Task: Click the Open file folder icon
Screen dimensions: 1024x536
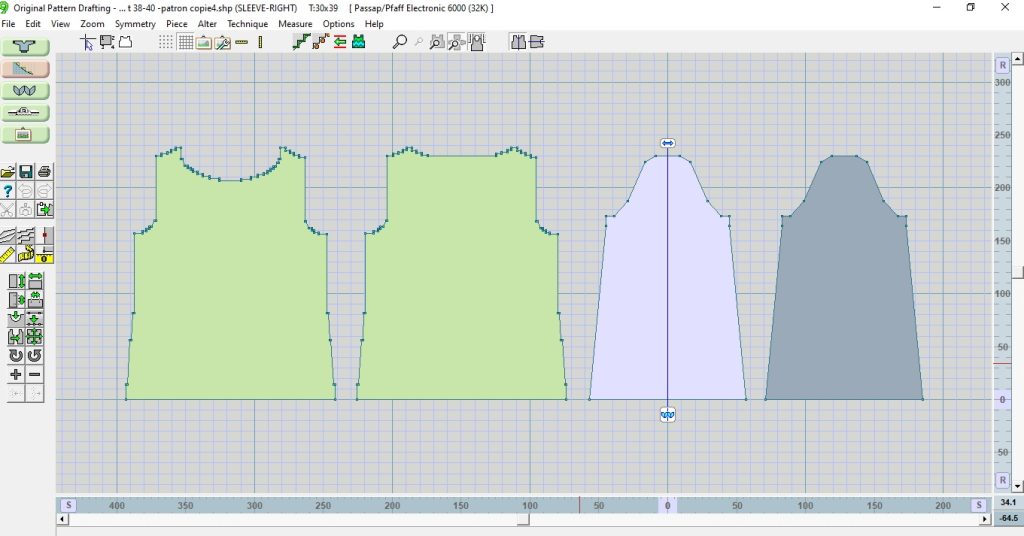Action: (x=8, y=171)
